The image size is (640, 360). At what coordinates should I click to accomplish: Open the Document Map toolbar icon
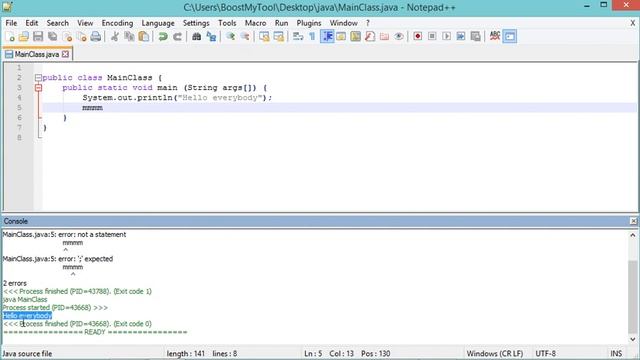(x=356, y=37)
